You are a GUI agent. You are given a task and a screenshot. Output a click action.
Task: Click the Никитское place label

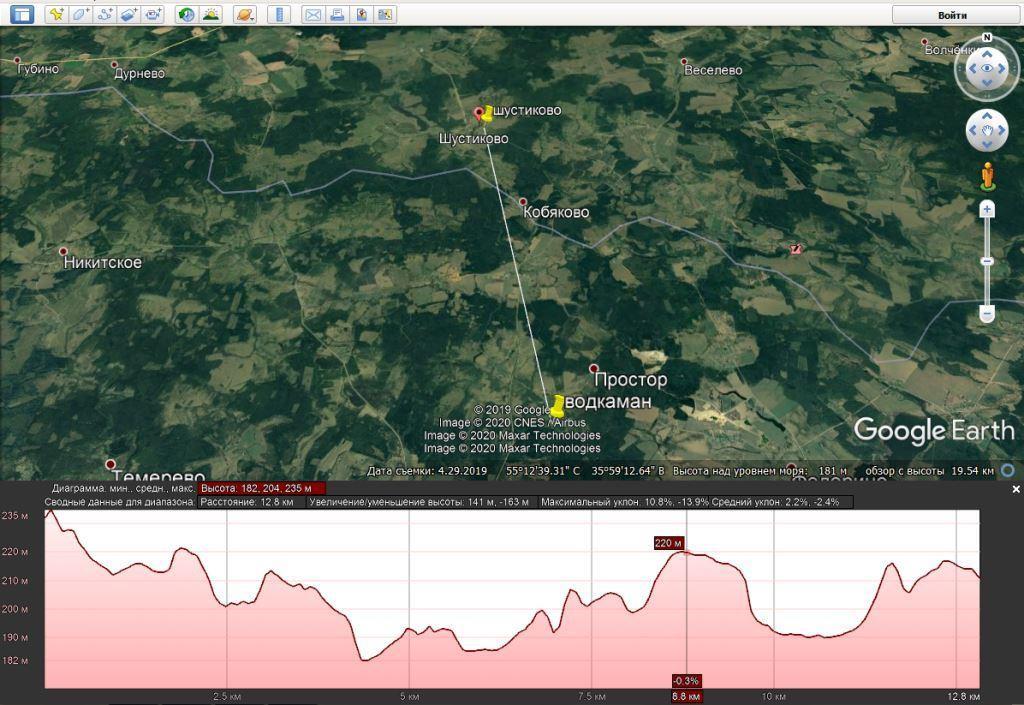tap(102, 262)
